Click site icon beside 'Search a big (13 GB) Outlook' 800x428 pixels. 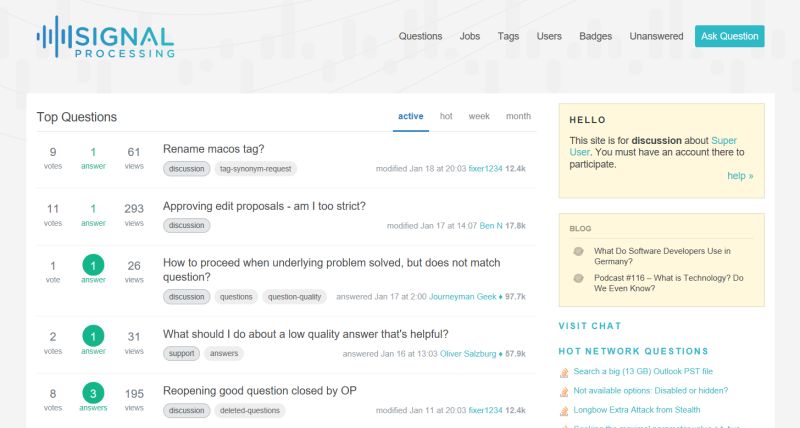[564, 373]
